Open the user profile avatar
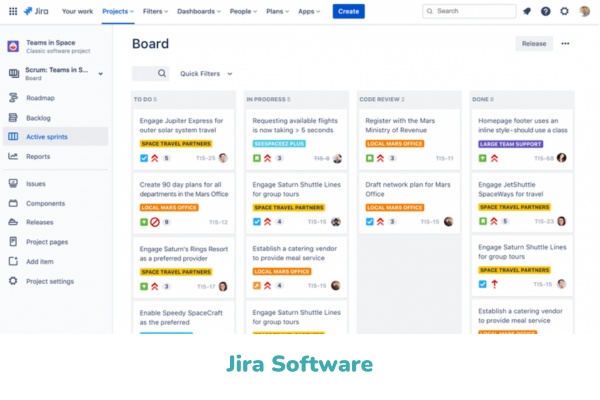The image size is (600, 400). (584, 11)
